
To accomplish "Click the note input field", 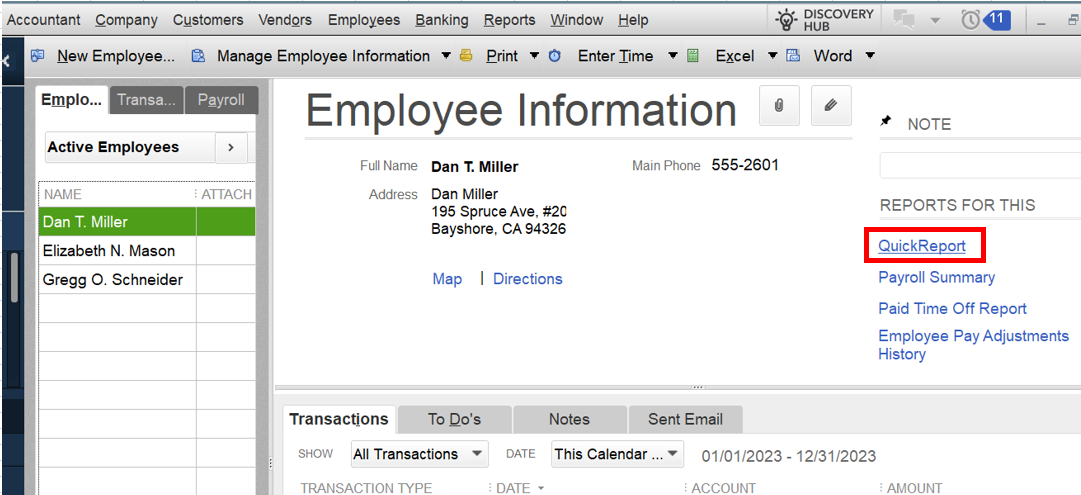I will 978,165.
